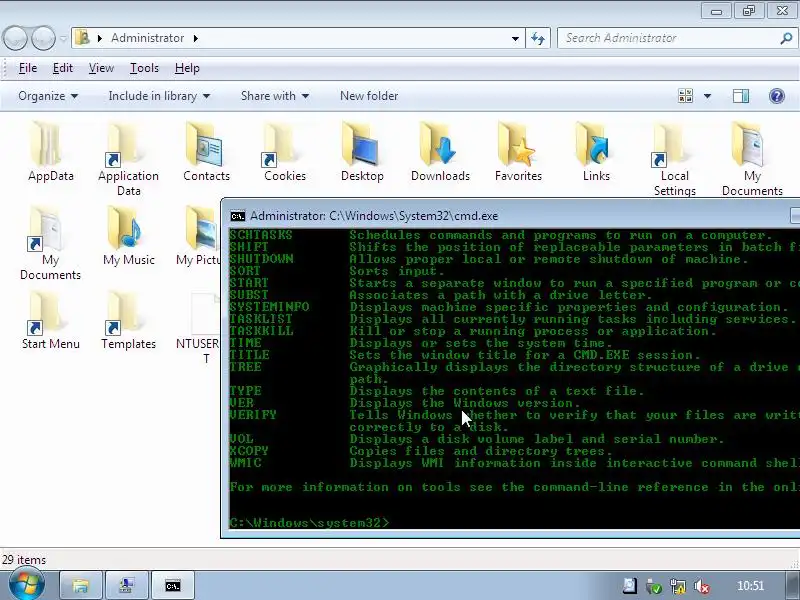Click the cmd.exe taskbar button
Image resolution: width=800 pixels, height=600 pixels.
[173, 586]
